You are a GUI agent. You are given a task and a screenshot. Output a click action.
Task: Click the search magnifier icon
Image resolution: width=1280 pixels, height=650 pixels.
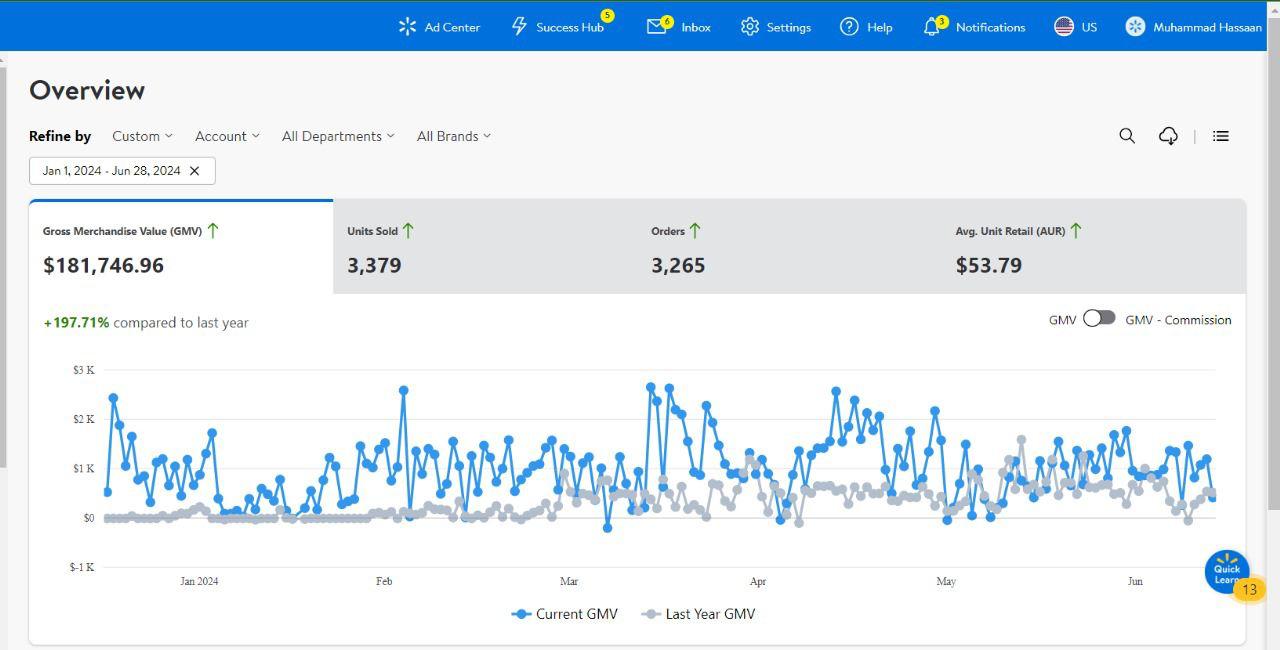(1127, 136)
